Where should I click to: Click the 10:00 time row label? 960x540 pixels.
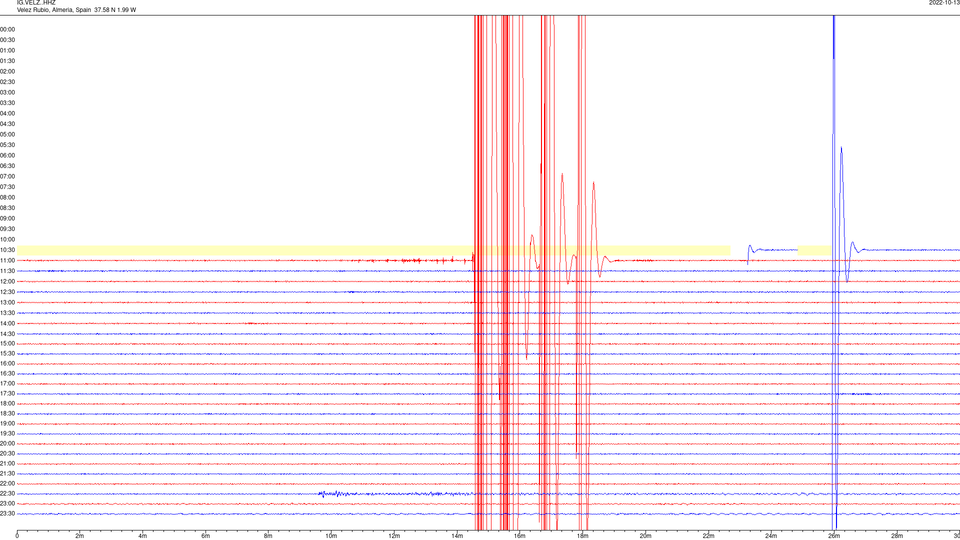coord(7,239)
